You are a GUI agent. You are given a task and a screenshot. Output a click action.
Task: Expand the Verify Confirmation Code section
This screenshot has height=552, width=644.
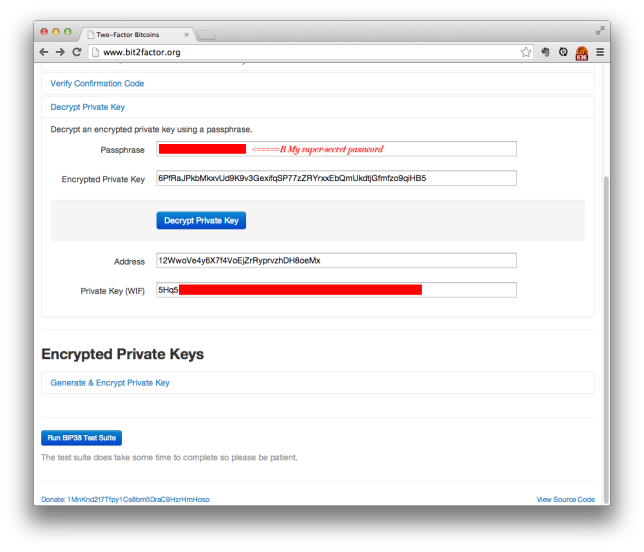(x=97, y=83)
